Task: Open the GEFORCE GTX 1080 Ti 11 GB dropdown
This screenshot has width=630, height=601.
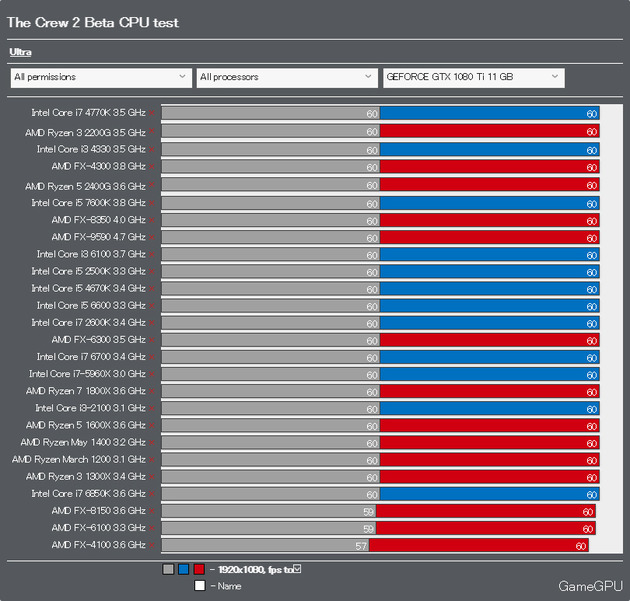Action: pyautogui.click(x=474, y=78)
